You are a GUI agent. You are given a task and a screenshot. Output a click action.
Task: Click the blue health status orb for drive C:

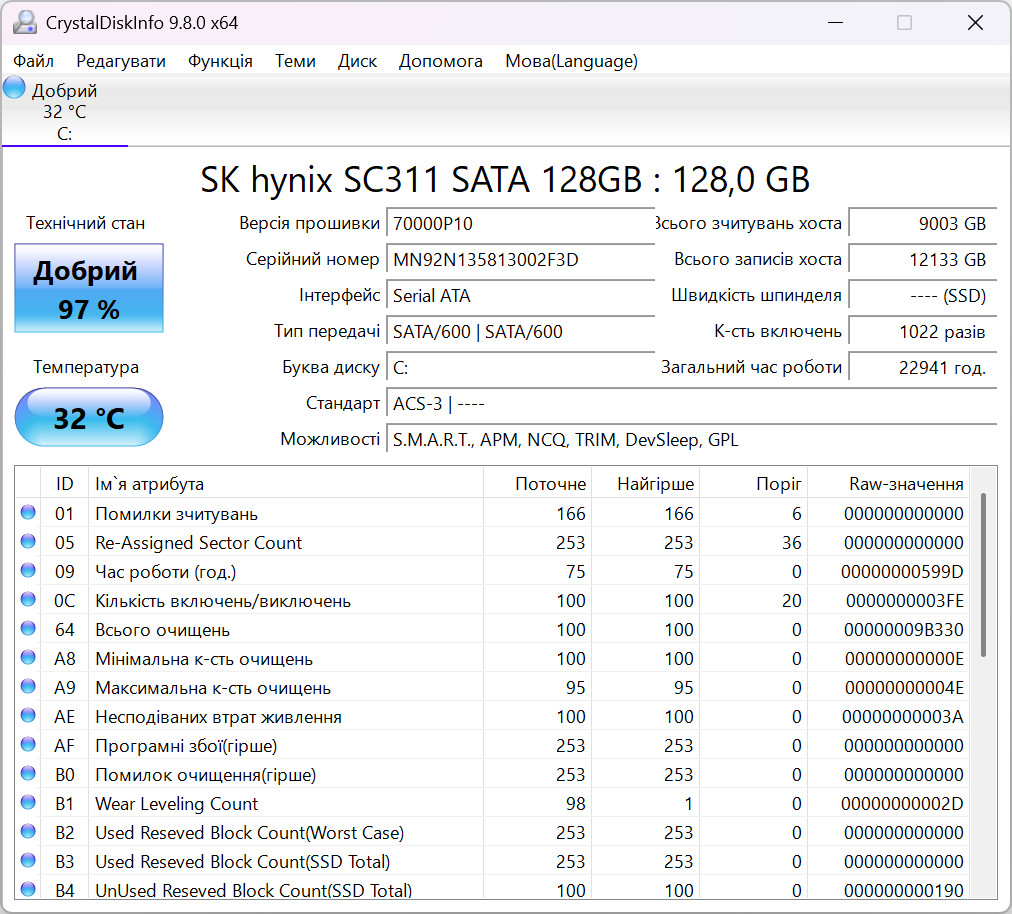(x=14, y=87)
